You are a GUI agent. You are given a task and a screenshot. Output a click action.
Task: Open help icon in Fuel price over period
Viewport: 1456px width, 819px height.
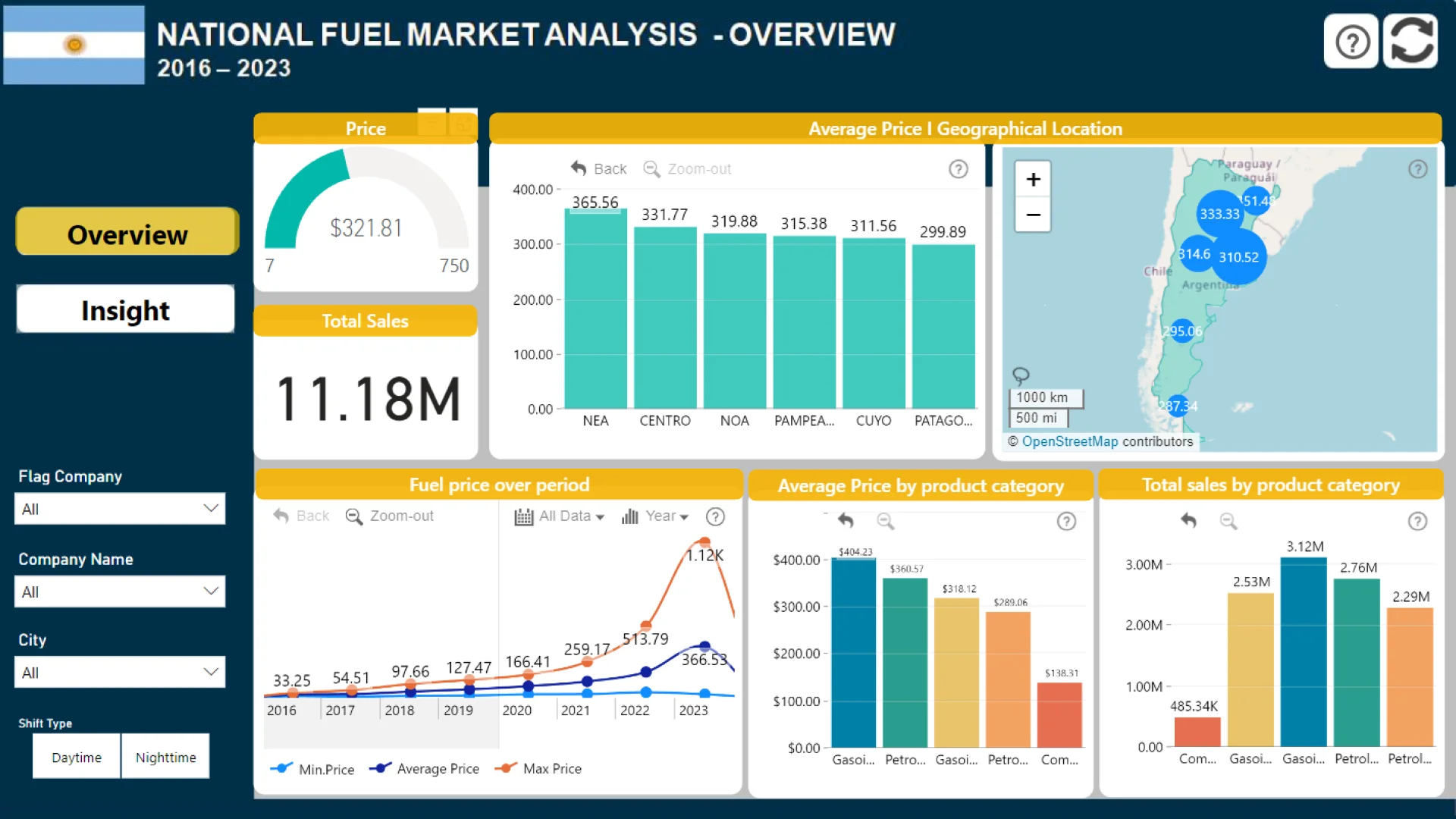point(715,516)
